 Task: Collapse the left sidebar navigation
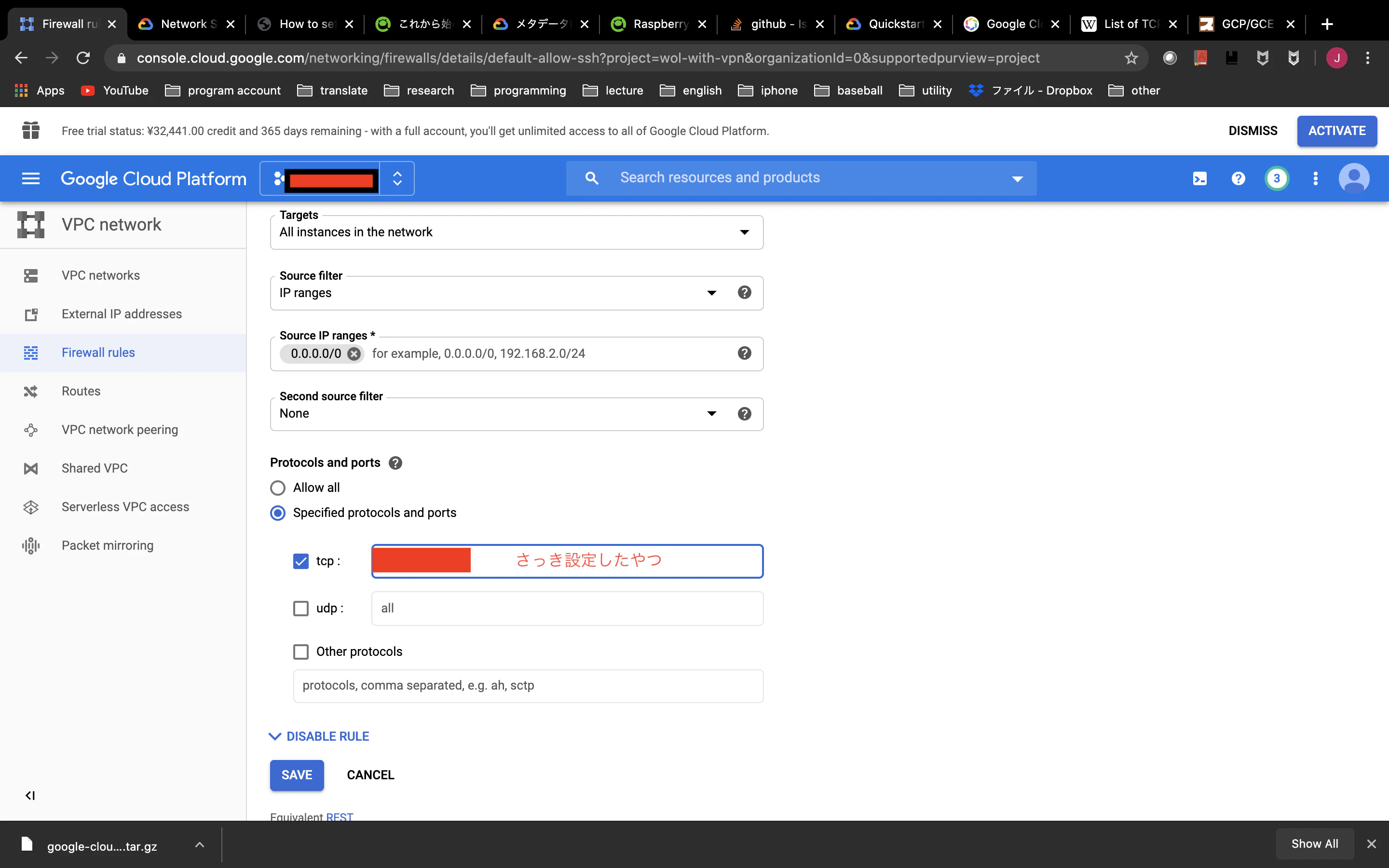[30, 795]
